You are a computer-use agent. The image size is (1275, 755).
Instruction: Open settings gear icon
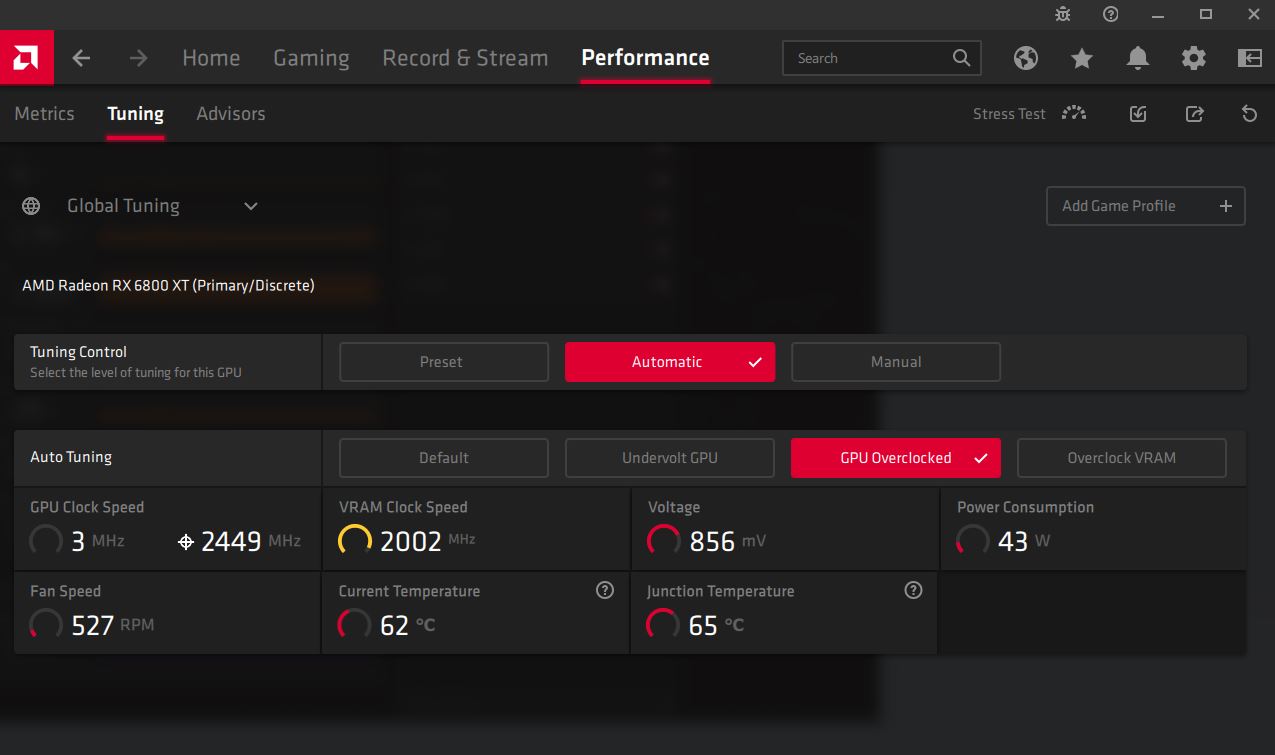tap(1194, 58)
